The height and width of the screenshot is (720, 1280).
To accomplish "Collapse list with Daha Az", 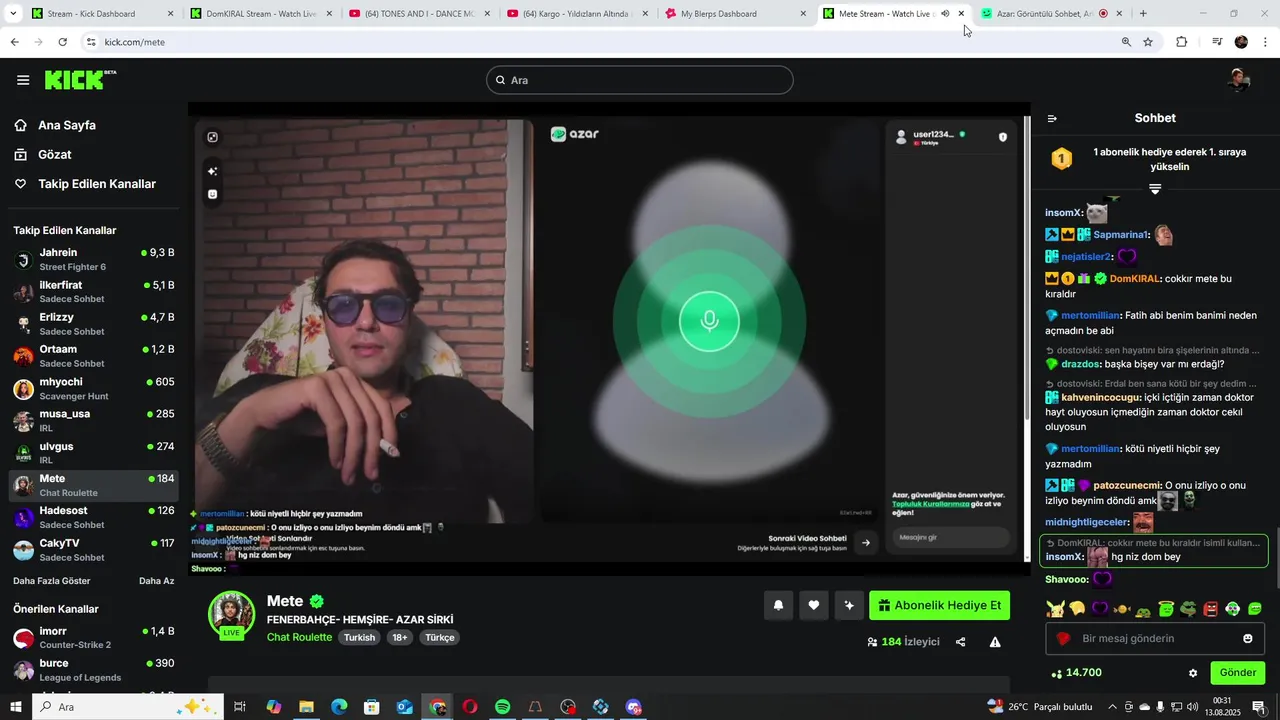I will (156, 581).
